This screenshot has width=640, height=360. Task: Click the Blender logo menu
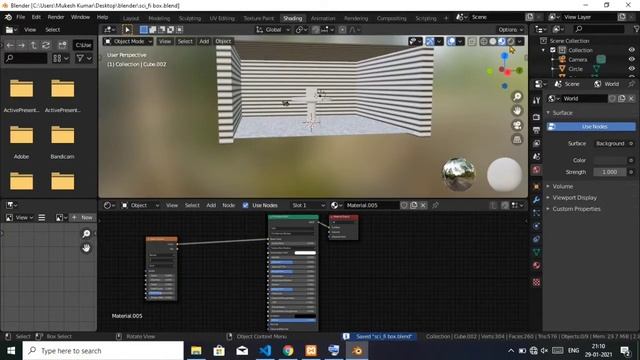8,17
